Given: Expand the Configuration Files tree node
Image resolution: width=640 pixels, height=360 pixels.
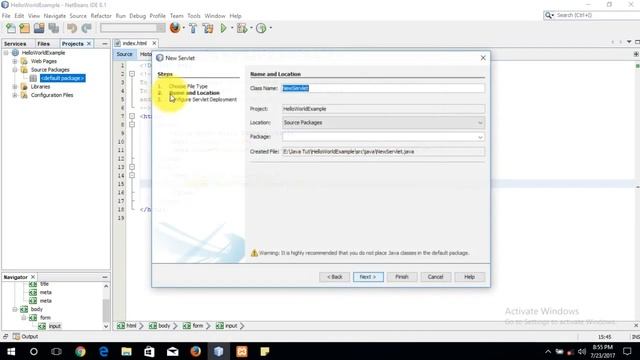Looking at the screenshot, I should tap(15, 95).
